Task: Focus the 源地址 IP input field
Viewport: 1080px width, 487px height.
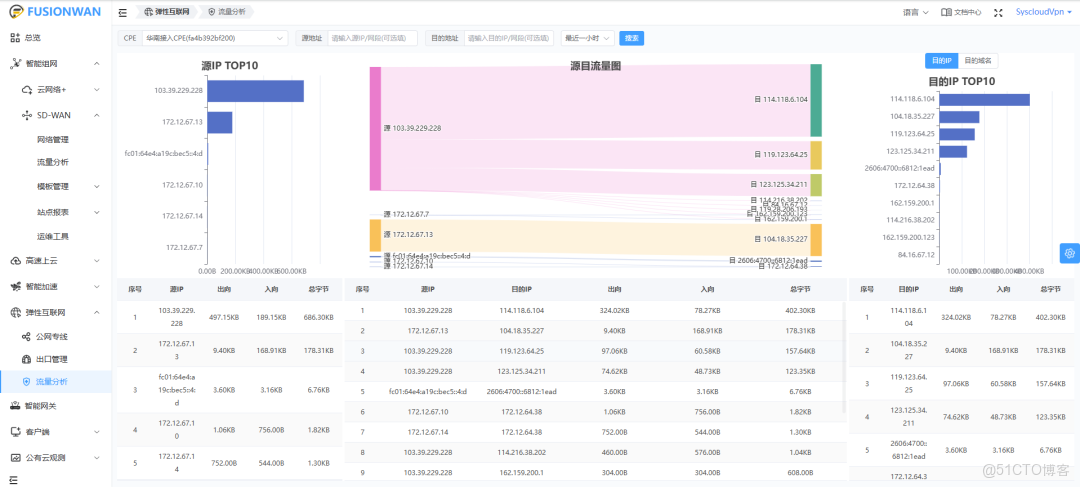Action: [373, 38]
